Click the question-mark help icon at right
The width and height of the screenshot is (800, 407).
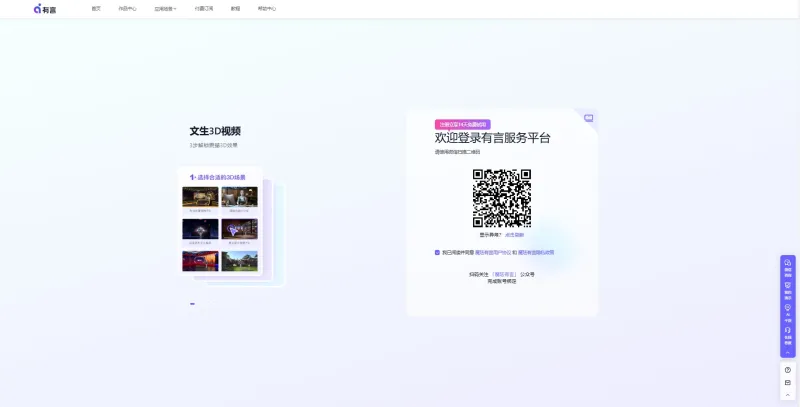coord(788,370)
